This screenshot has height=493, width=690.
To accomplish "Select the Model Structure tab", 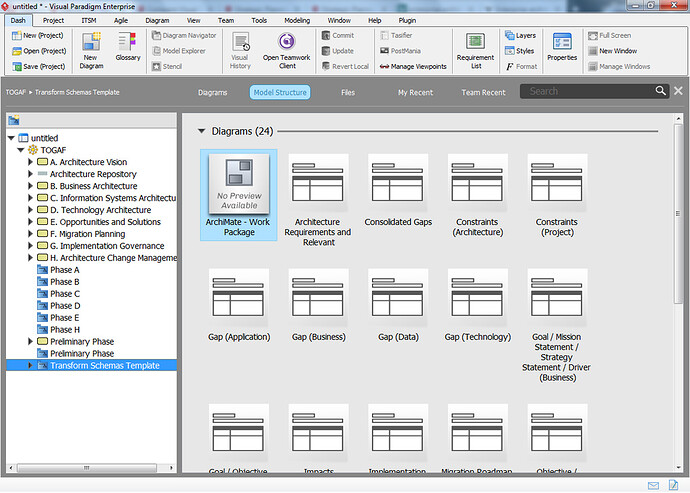I will 280,92.
